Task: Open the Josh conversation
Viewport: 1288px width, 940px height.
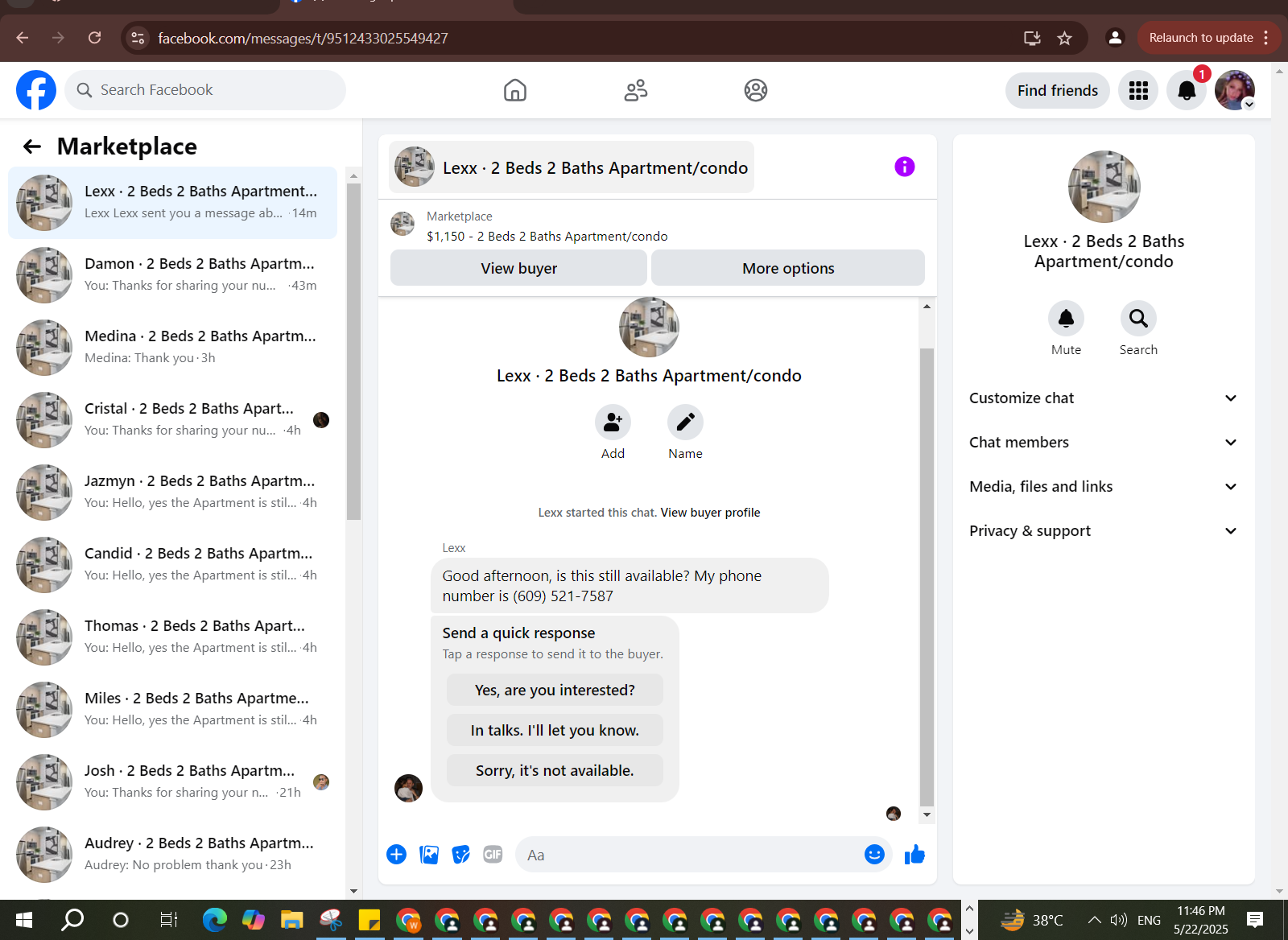Action: pyautogui.click(x=172, y=782)
